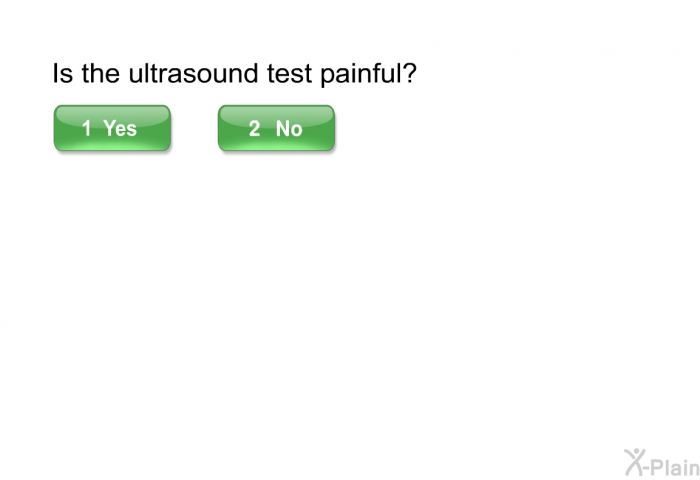Click the word "Yes" on the first button
The image size is (700, 480).
120,128
